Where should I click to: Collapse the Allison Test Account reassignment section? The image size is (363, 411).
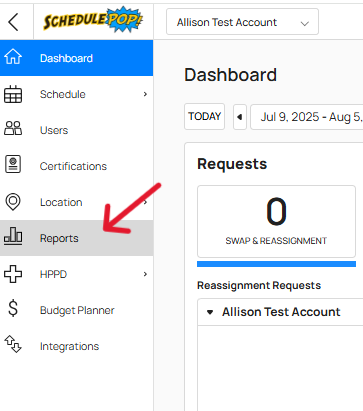pyautogui.click(x=210, y=312)
